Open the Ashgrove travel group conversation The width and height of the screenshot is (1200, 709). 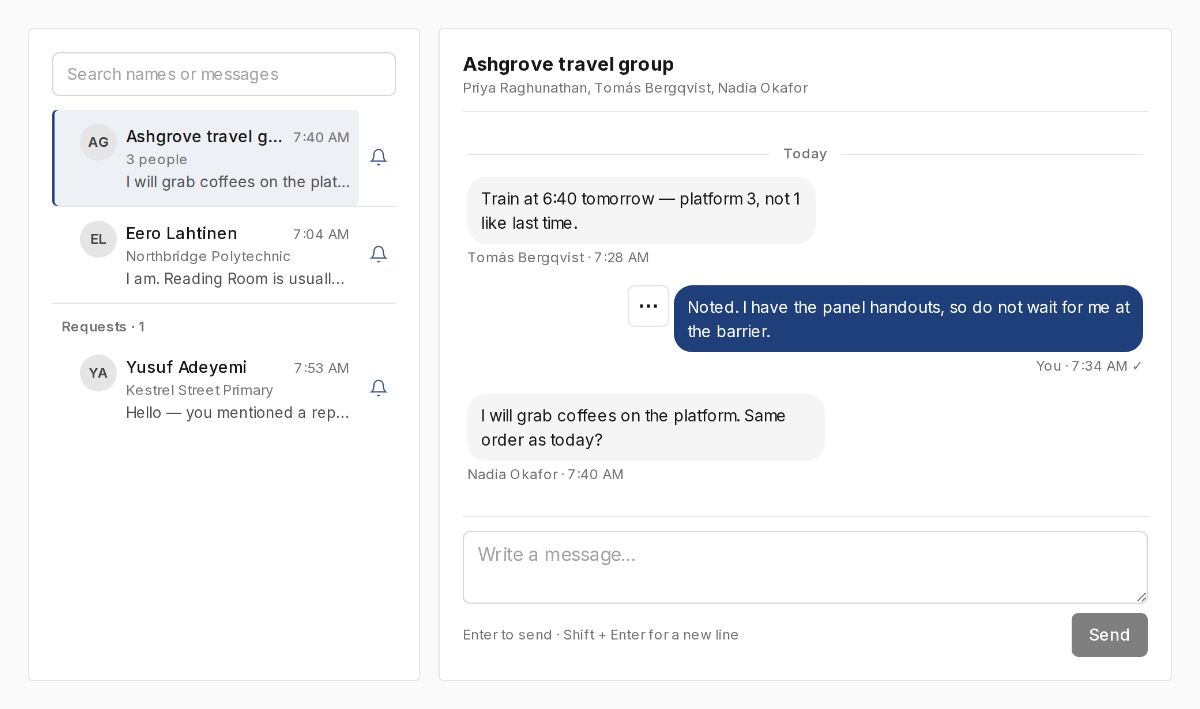click(x=206, y=158)
